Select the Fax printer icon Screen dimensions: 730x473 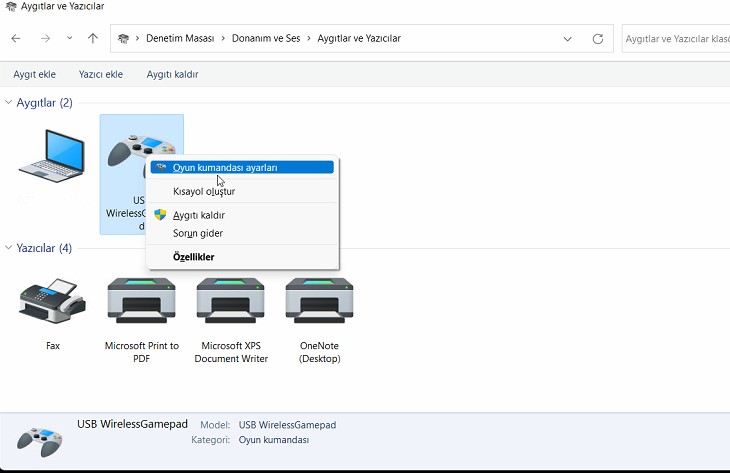pos(52,301)
